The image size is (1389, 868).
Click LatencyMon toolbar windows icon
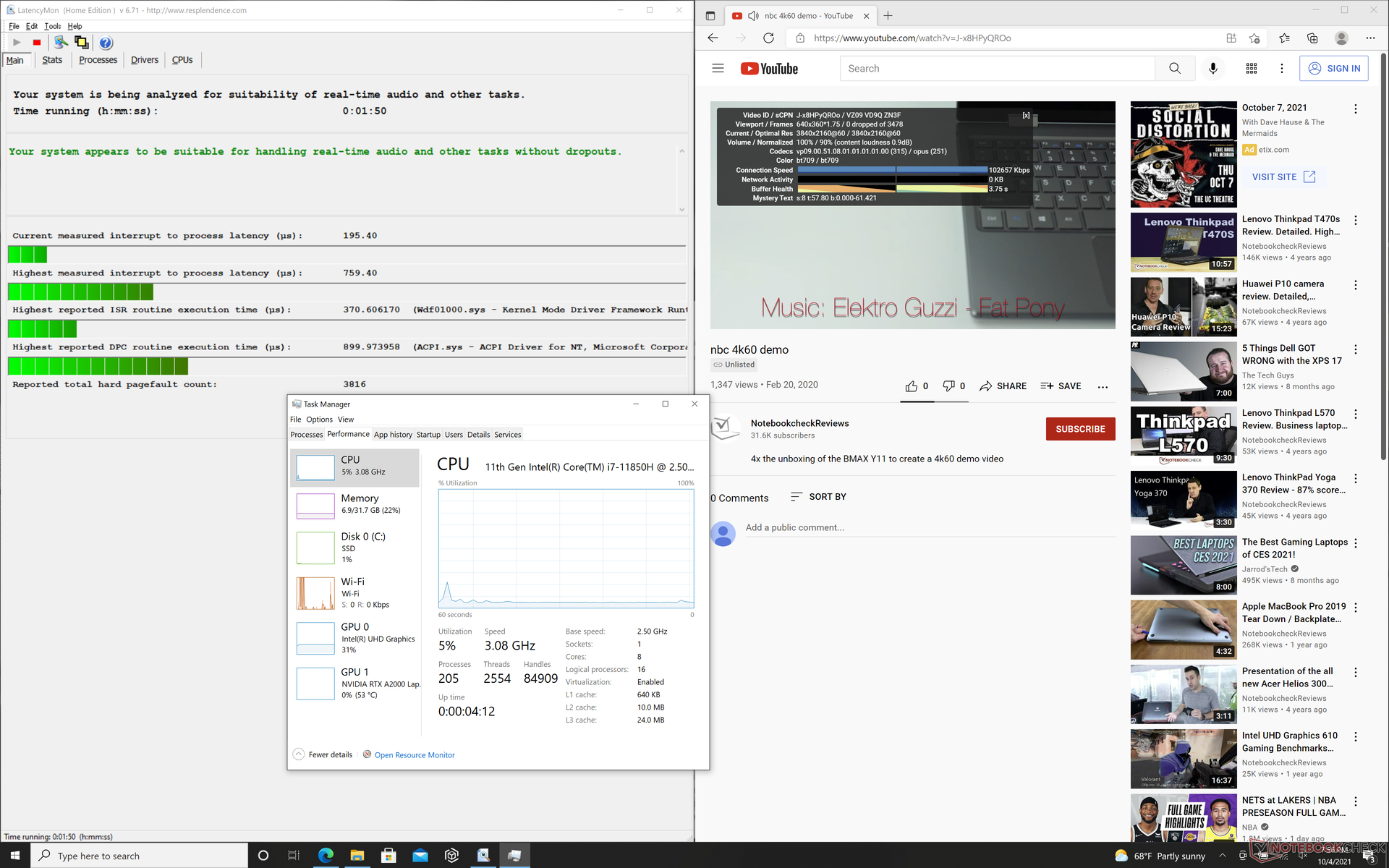tap(82, 43)
